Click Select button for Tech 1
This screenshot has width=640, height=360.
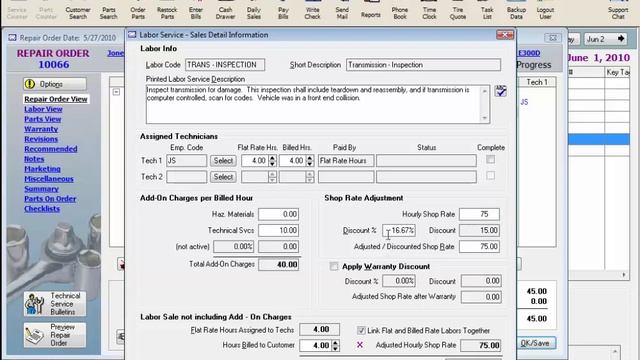(223, 160)
